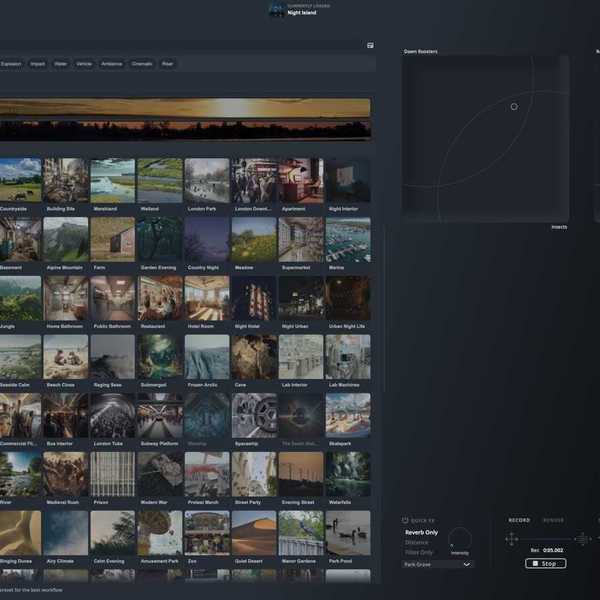Image resolution: width=600 pixels, height=600 pixels.
Task: Select the Lab Interior environment thumbnail
Action: pos(301,357)
